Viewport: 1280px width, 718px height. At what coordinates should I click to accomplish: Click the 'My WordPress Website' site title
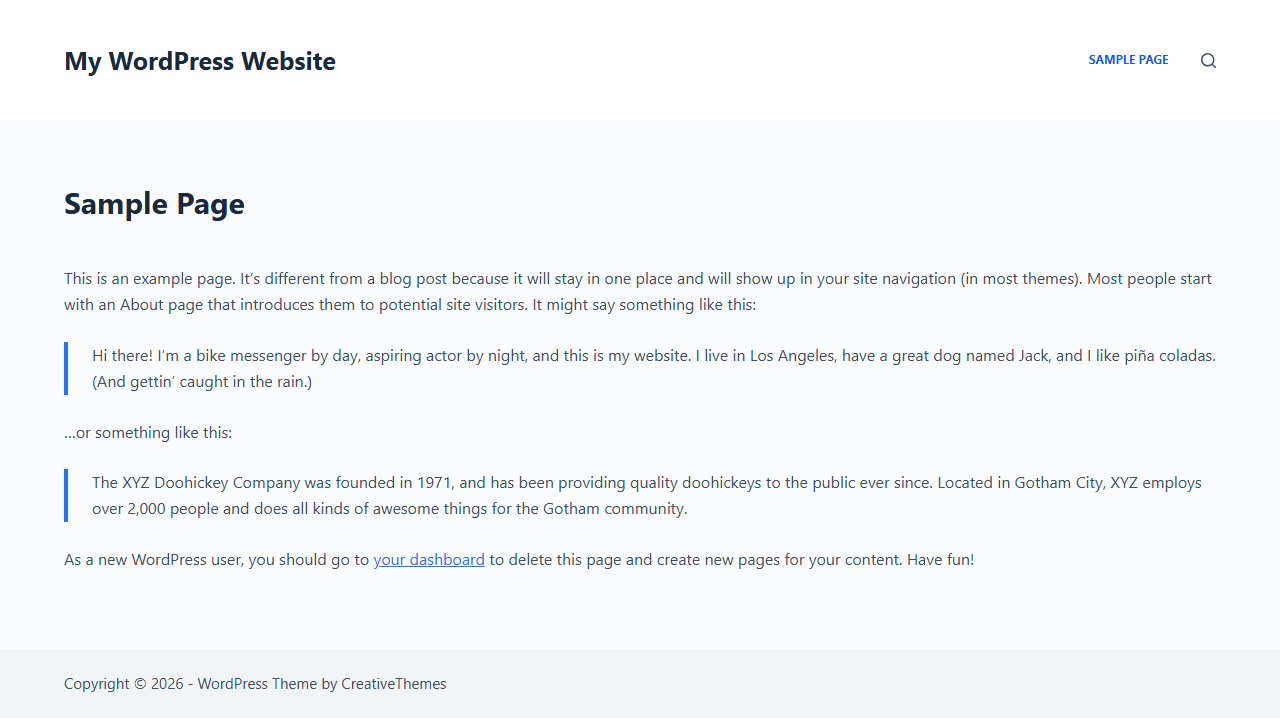199,61
